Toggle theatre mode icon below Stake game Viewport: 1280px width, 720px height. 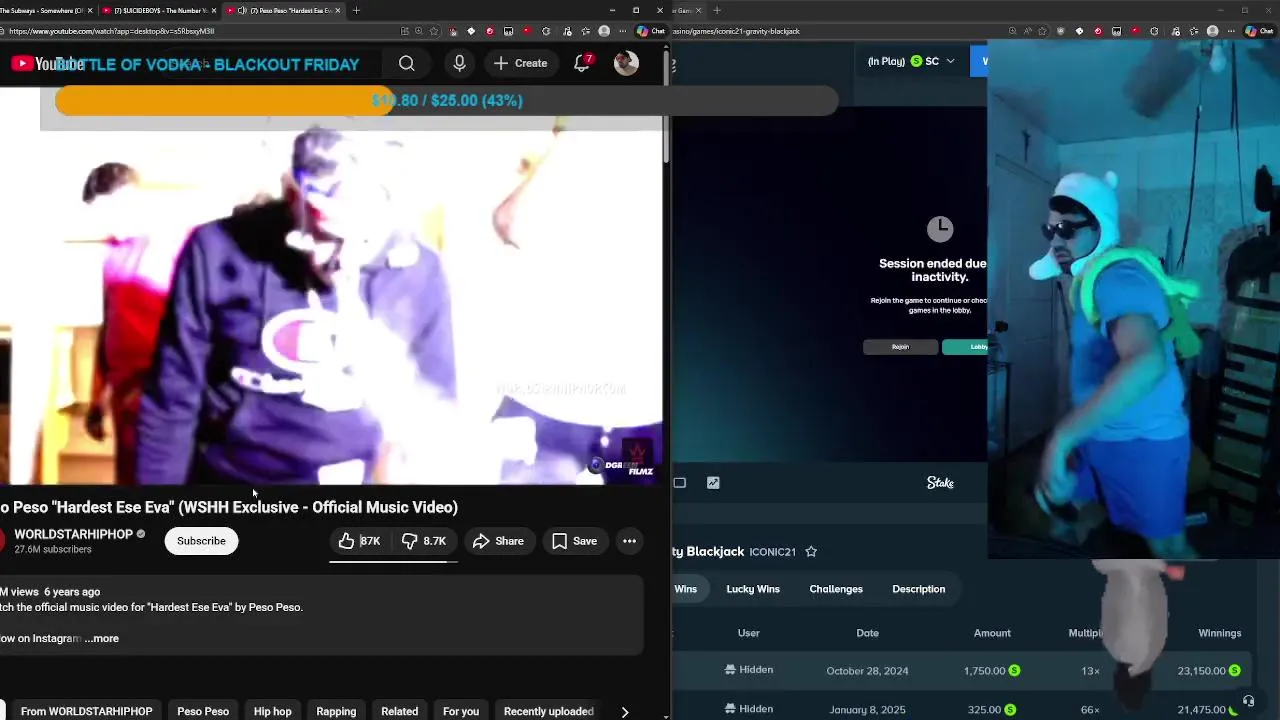[680, 483]
